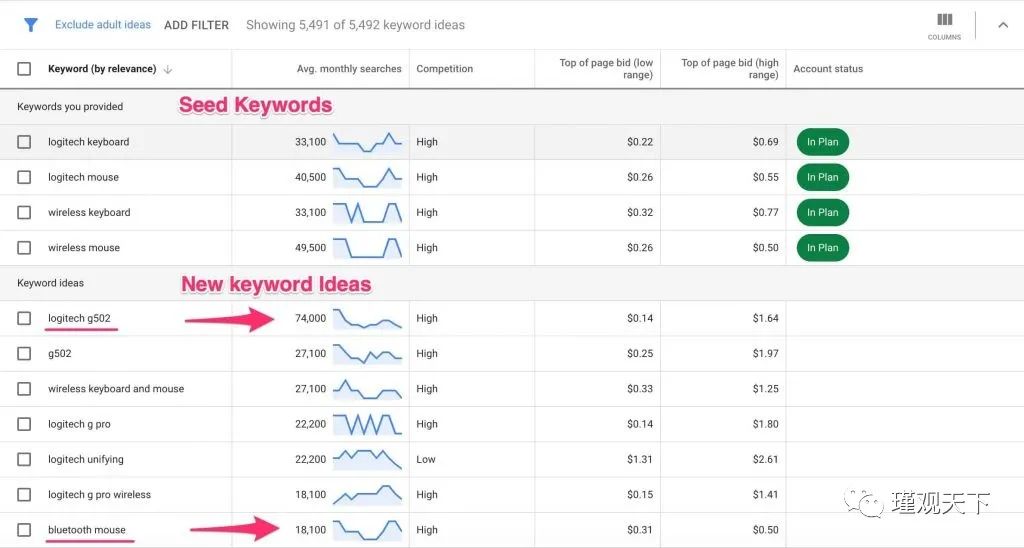Click the ADD FILTER button
This screenshot has height=548, width=1024.
[196, 25]
